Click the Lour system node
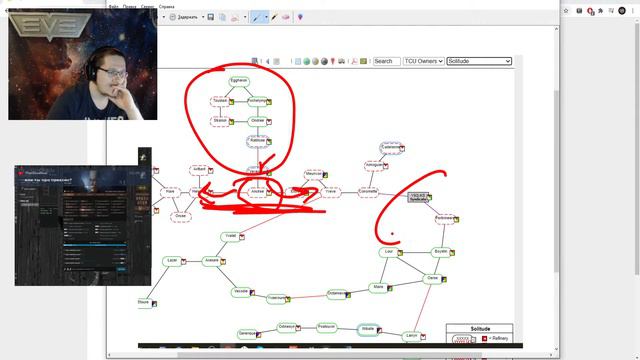Image resolution: width=640 pixels, height=360 pixels. 389,252
